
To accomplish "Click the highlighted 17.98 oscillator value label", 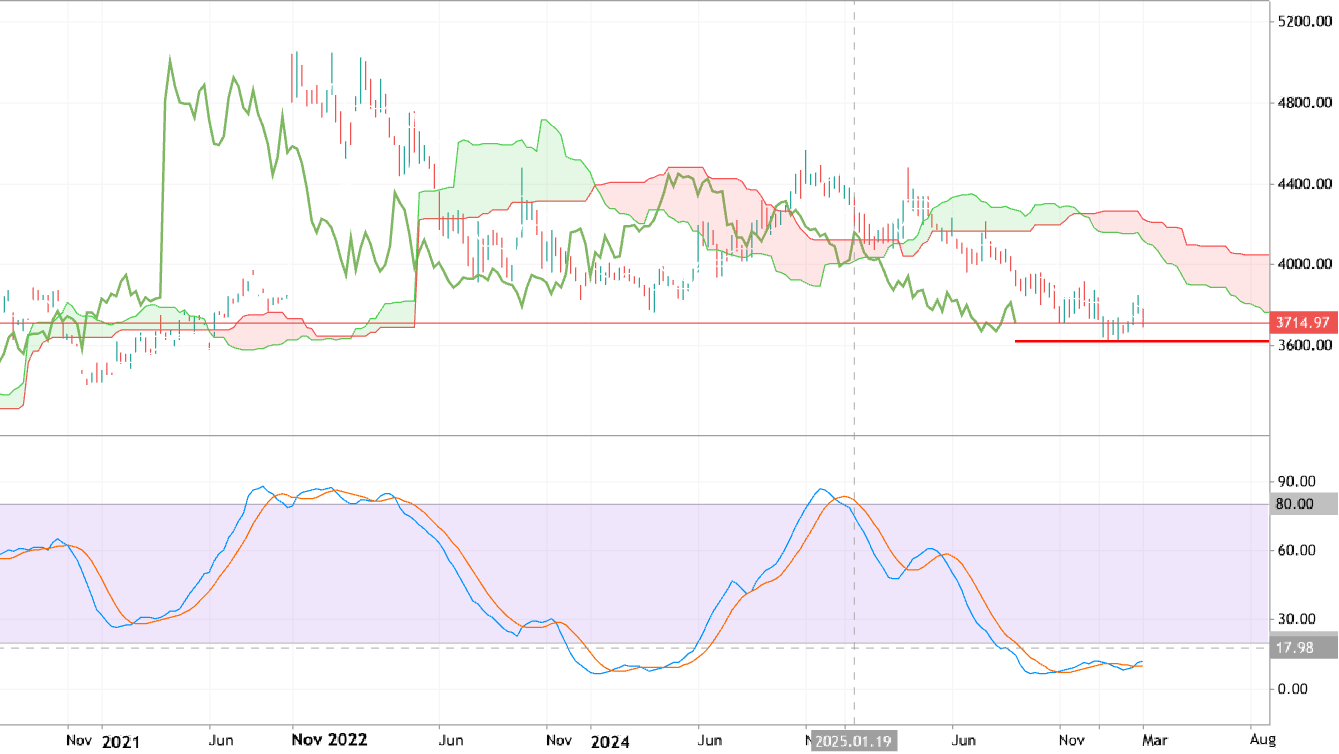I will click(1297, 645).
